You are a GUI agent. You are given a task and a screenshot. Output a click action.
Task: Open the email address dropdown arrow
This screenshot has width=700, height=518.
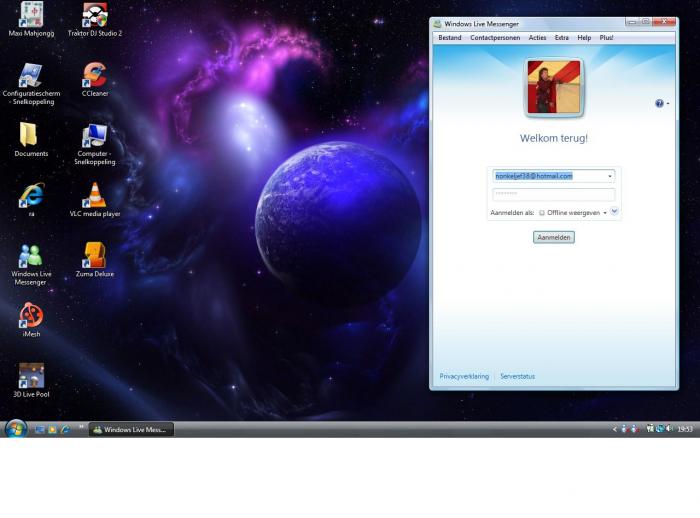(610, 176)
